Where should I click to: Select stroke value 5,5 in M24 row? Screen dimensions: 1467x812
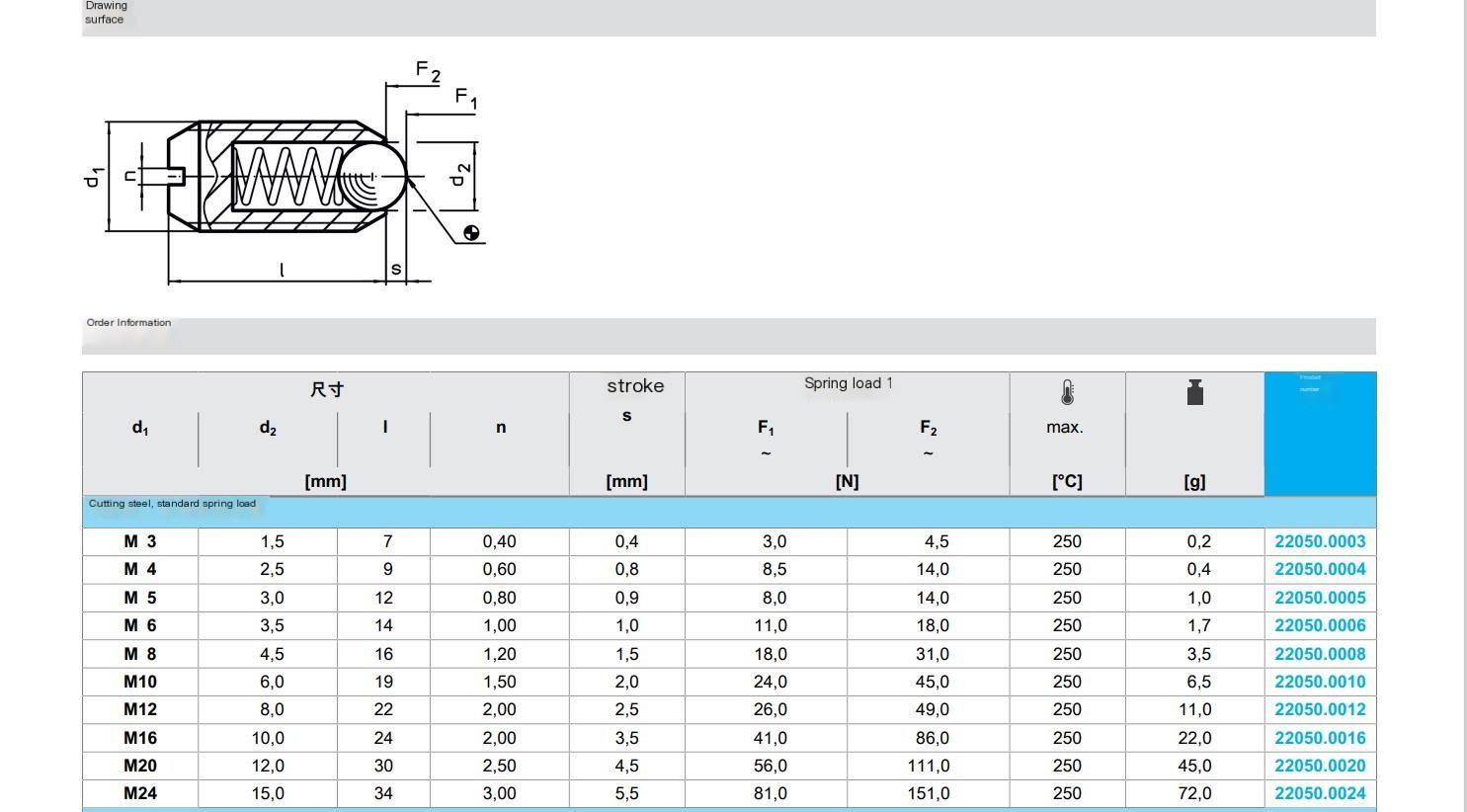pyautogui.click(x=626, y=793)
